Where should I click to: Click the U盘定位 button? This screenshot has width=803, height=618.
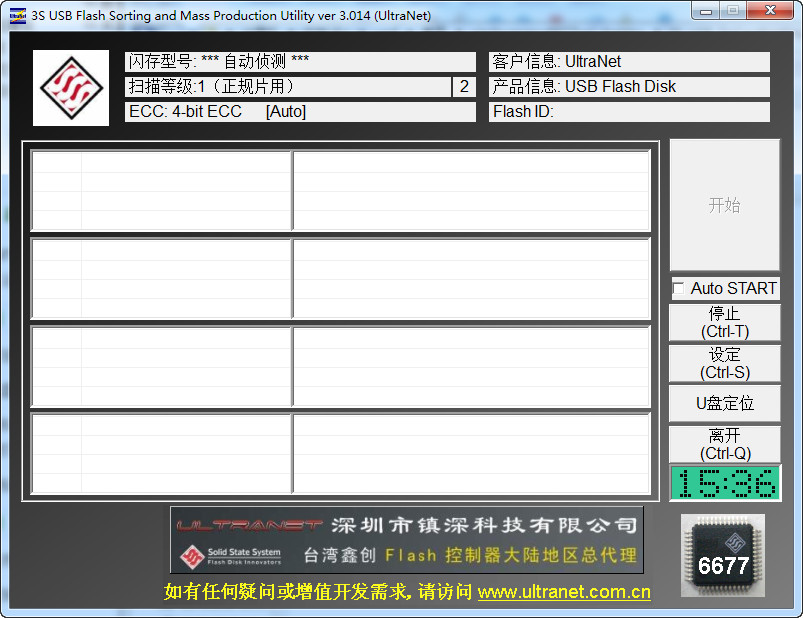pyautogui.click(x=725, y=403)
